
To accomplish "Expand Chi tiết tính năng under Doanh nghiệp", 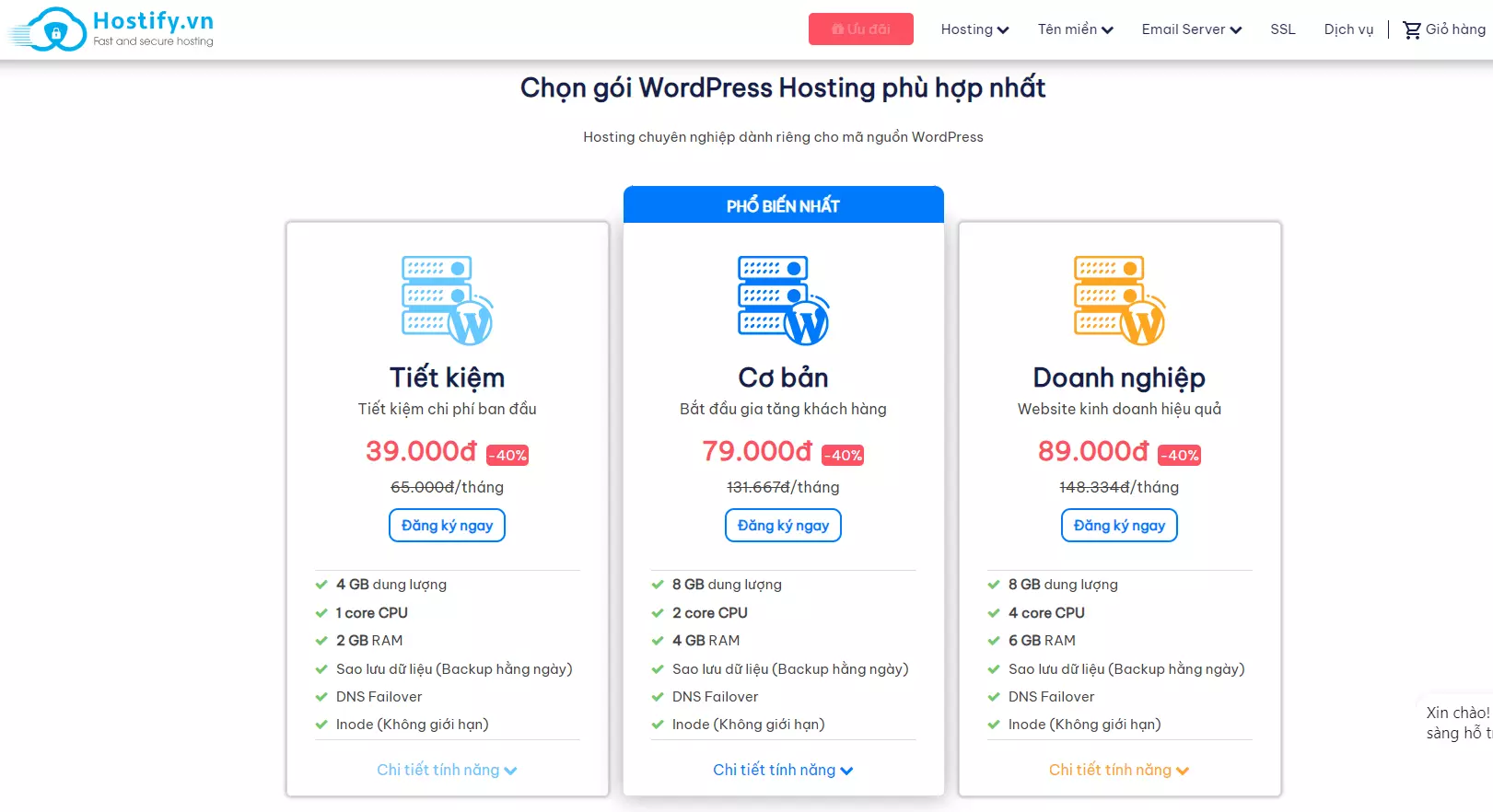I will coord(1119,770).
